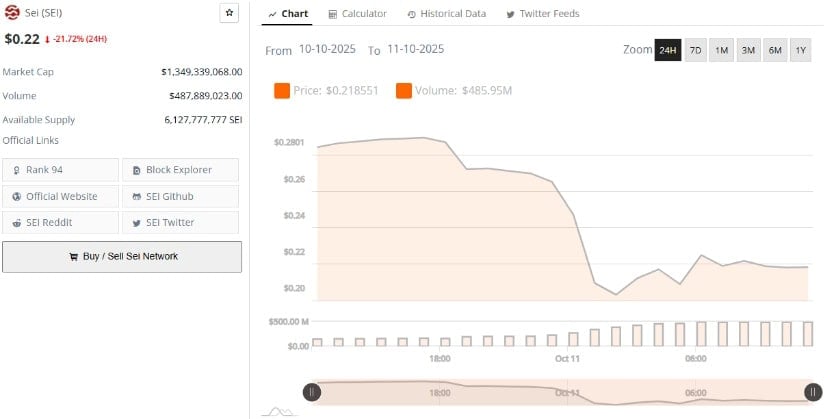
Task: Select 1Y zoom range
Action: (800, 50)
